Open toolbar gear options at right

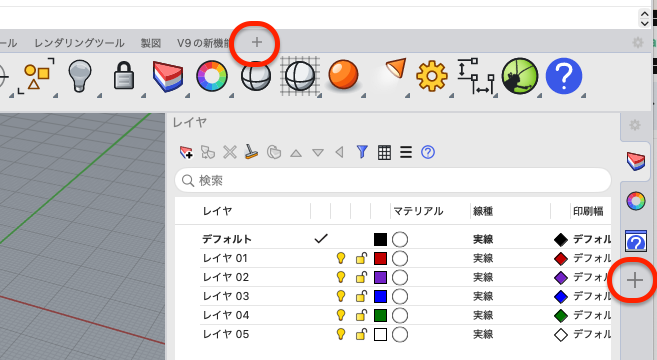pos(638,42)
